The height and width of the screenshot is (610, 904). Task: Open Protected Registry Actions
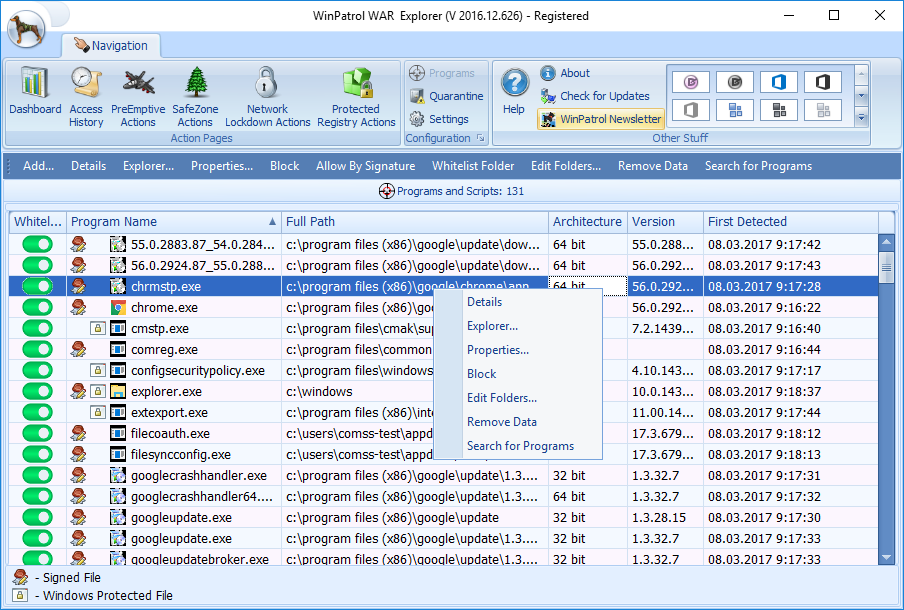(x=356, y=95)
